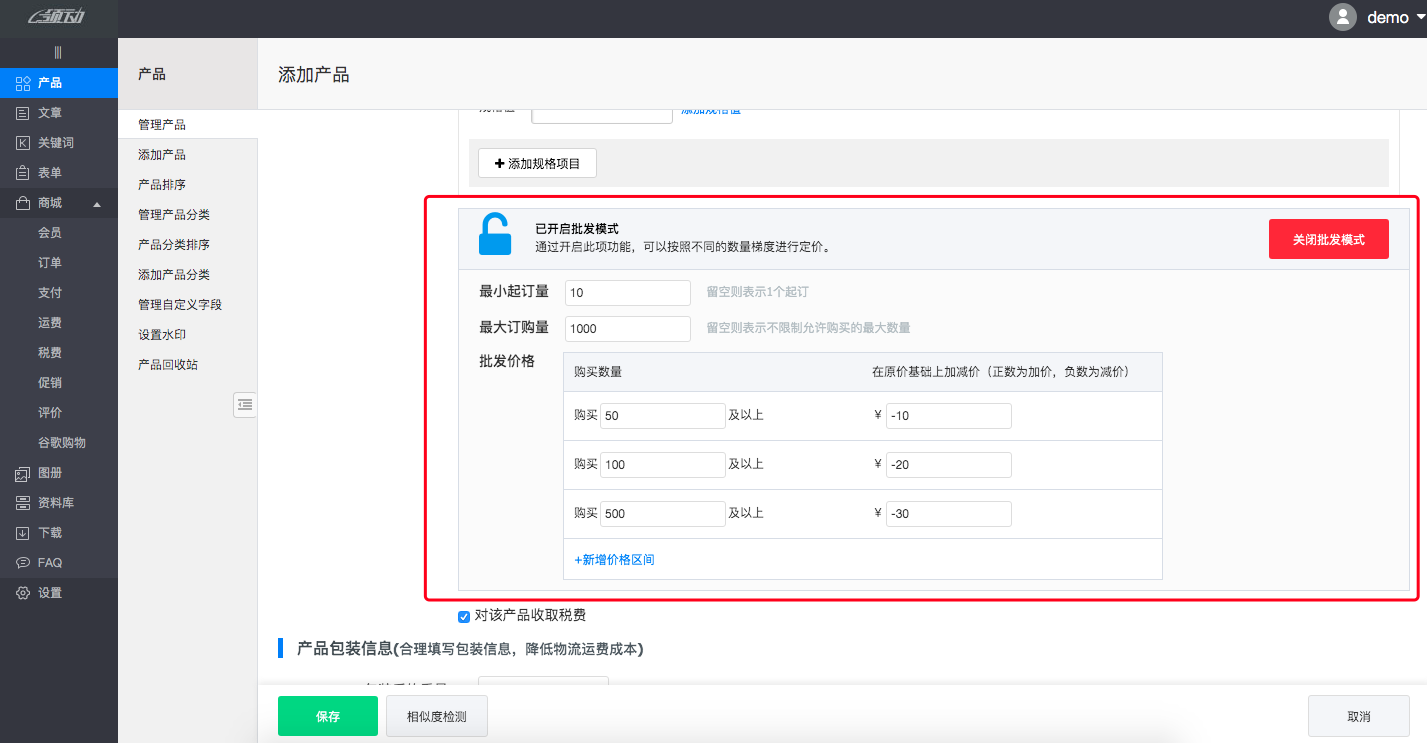The height and width of the screenshot is (743, 1427).
Task: Select the 表单 (Forms) icon
Action: pyautogui.click(x=23, y=172)
